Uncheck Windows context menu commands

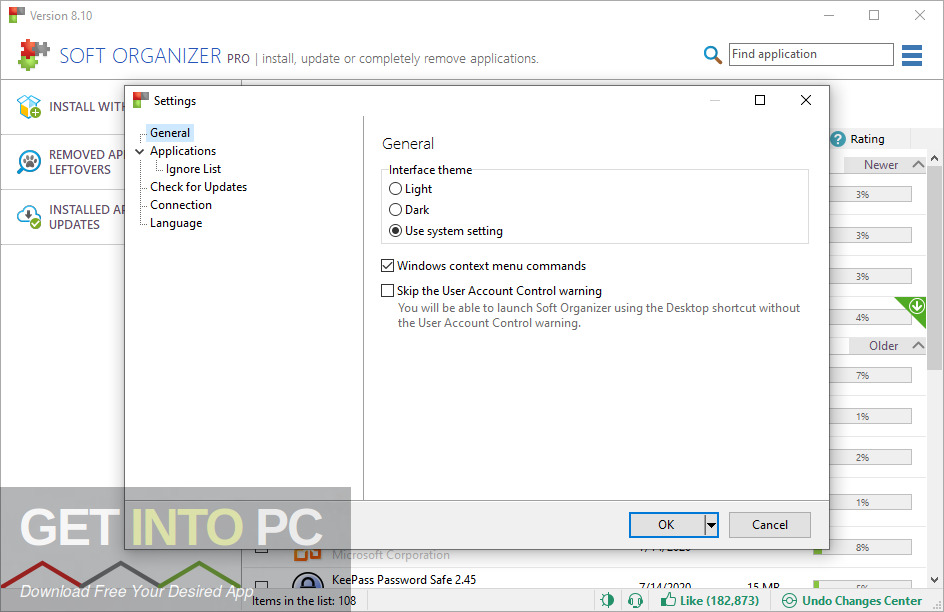point(388,265)
